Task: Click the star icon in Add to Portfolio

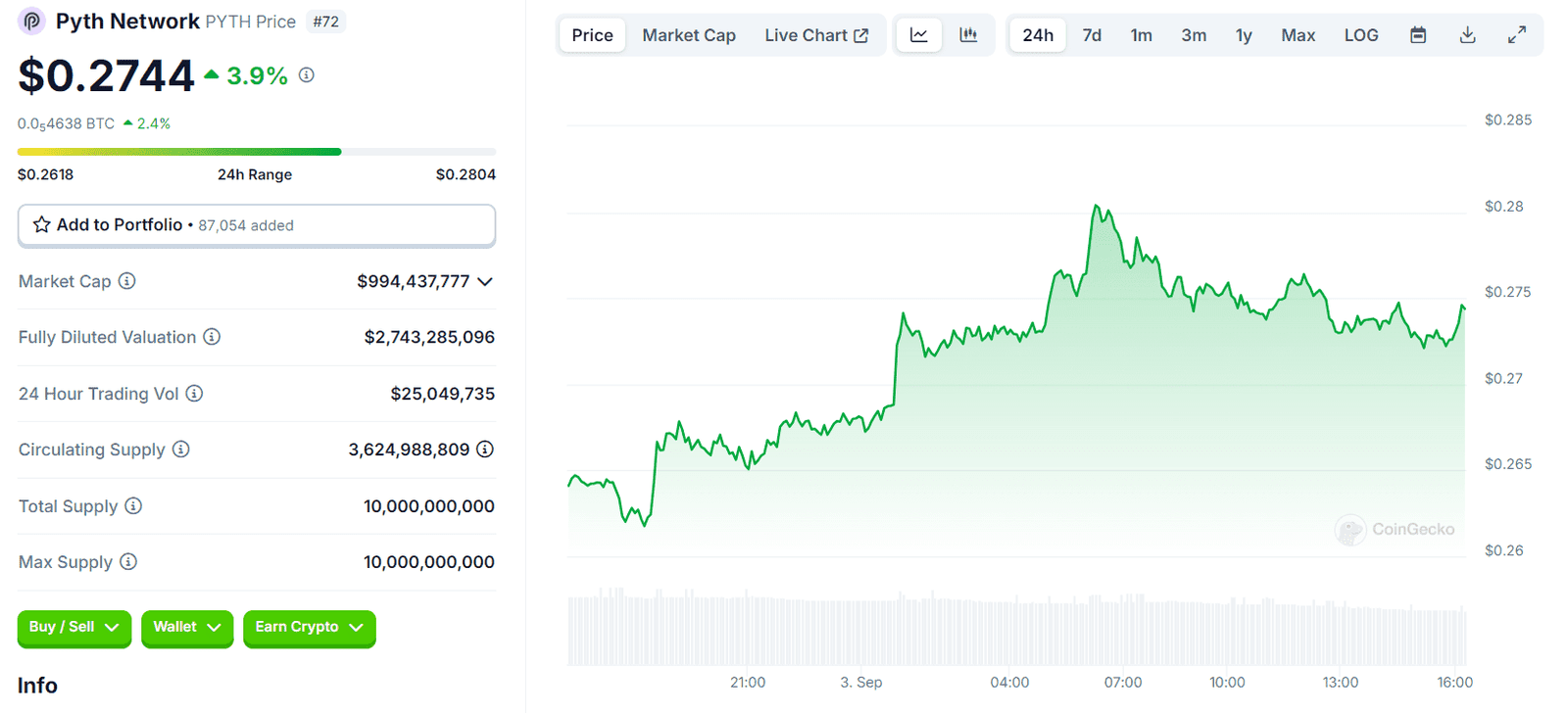Action: click(x=41, y=224)
